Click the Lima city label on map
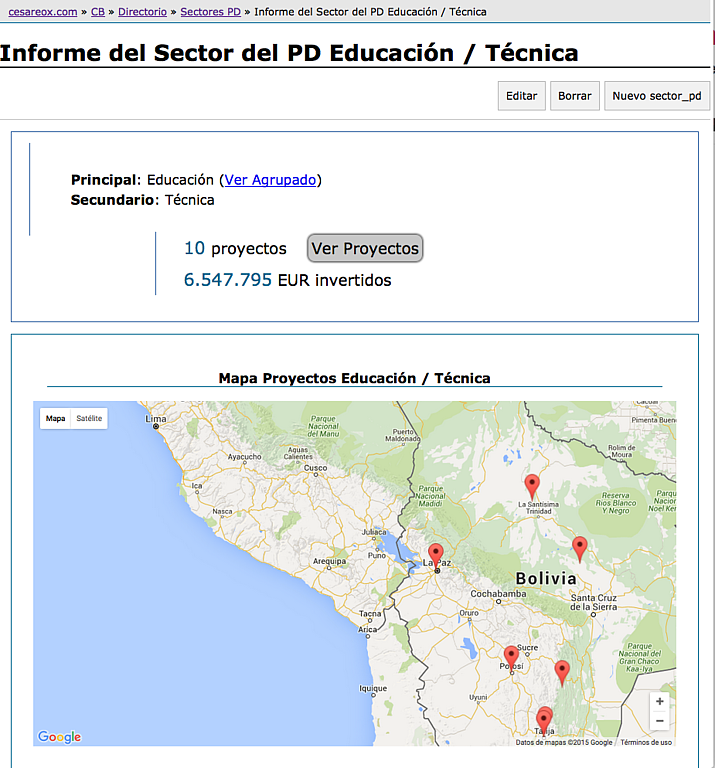 tap(156, 419)
